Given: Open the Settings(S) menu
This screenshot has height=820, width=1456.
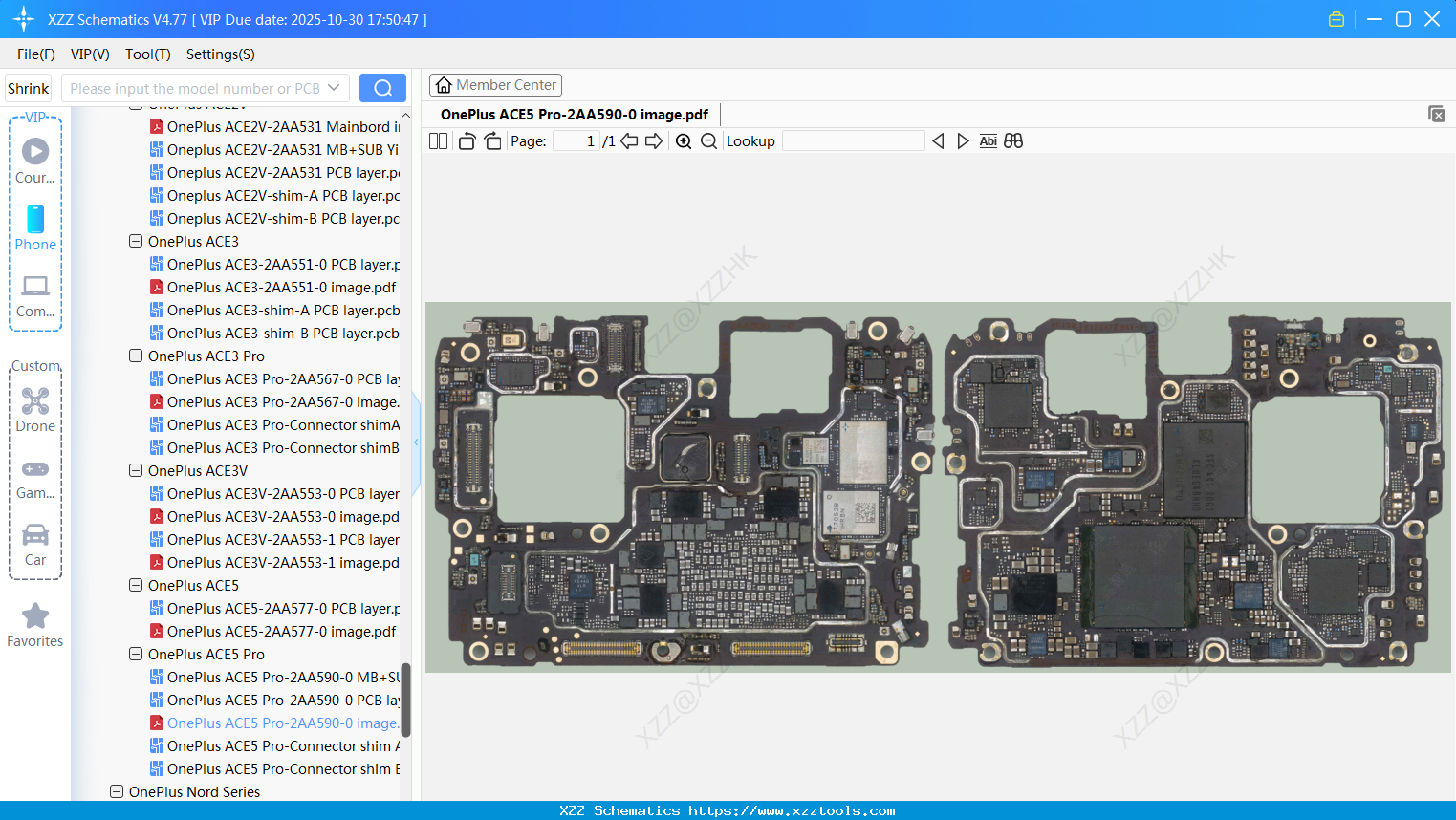Looking at the screenshot, I should pyautogui.click(x=220, y=54).
